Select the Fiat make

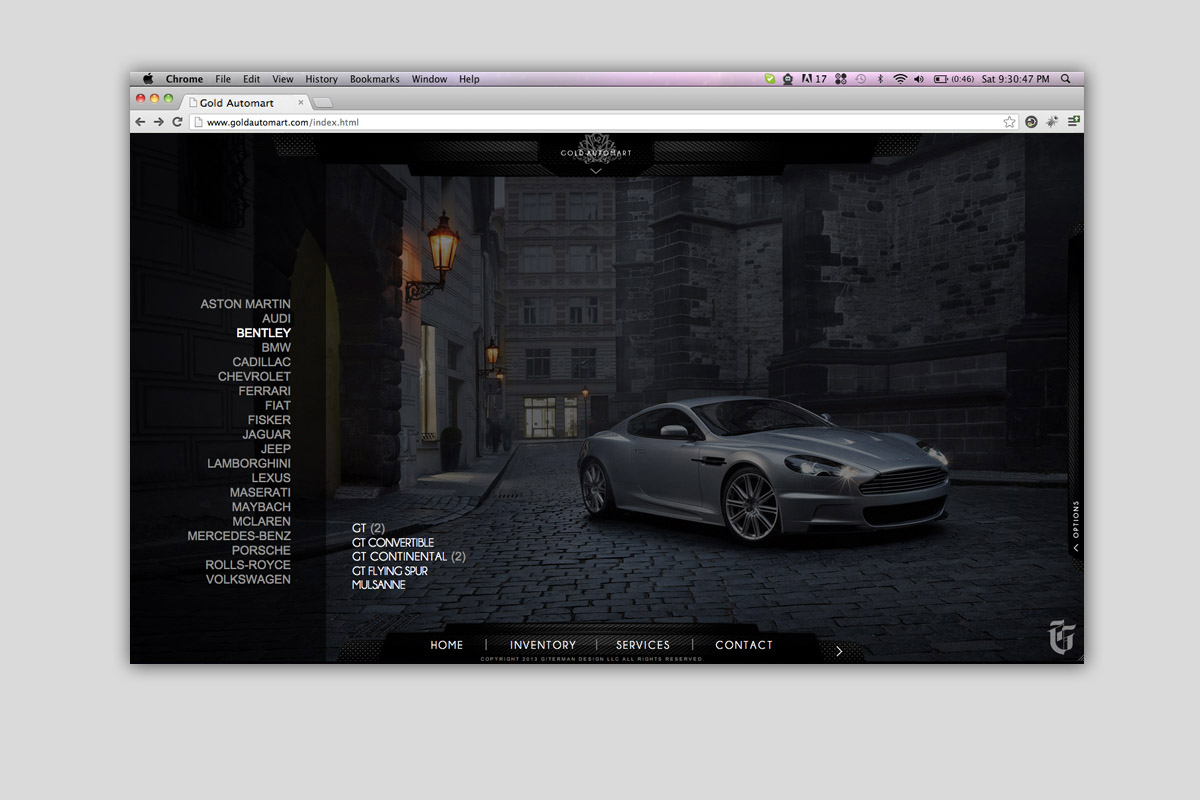pyautogui.click(x=278, y=405)
